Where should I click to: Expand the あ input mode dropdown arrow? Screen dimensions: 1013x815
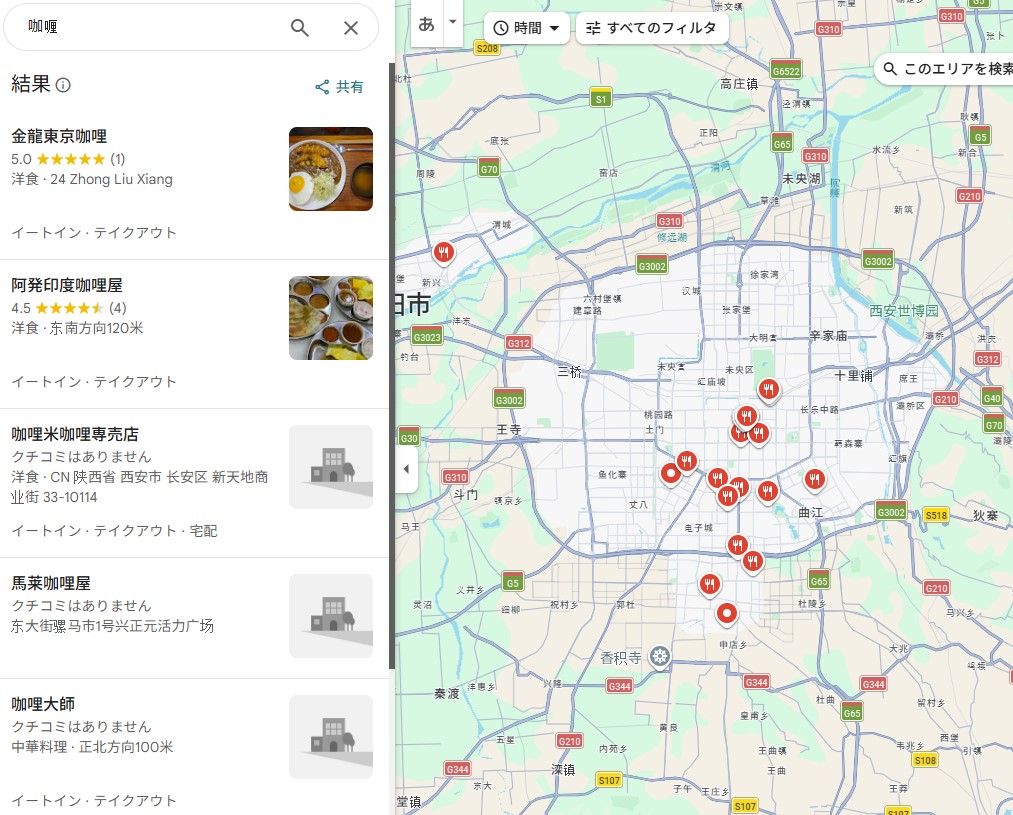452,22
